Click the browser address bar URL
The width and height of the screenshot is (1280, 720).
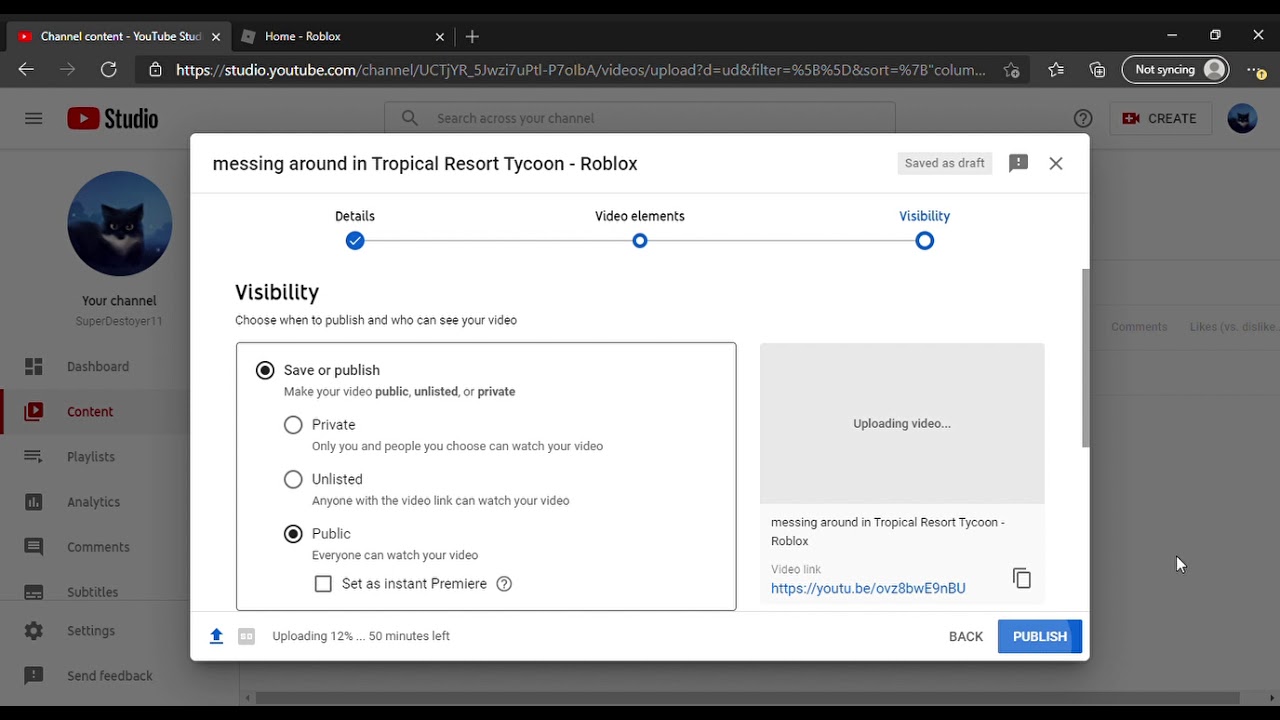[581, 70]
